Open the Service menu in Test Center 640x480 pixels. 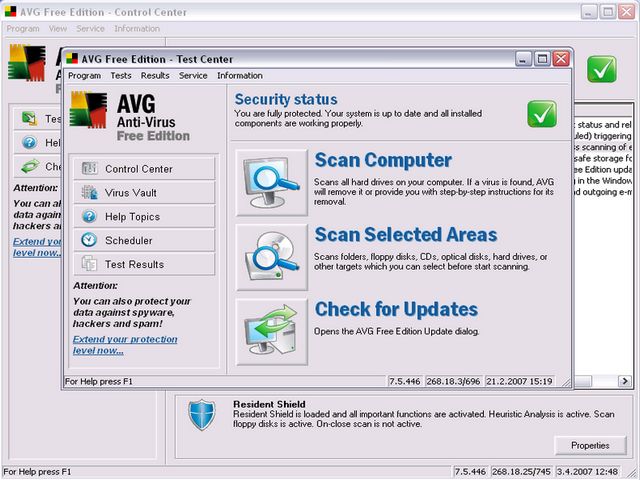click(x=193, y=76)
